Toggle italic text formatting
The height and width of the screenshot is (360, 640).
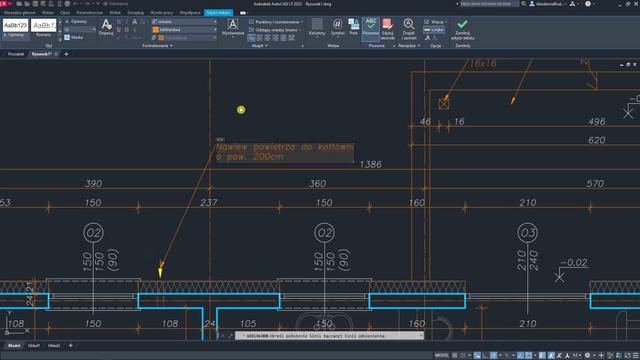pos(127,22)
